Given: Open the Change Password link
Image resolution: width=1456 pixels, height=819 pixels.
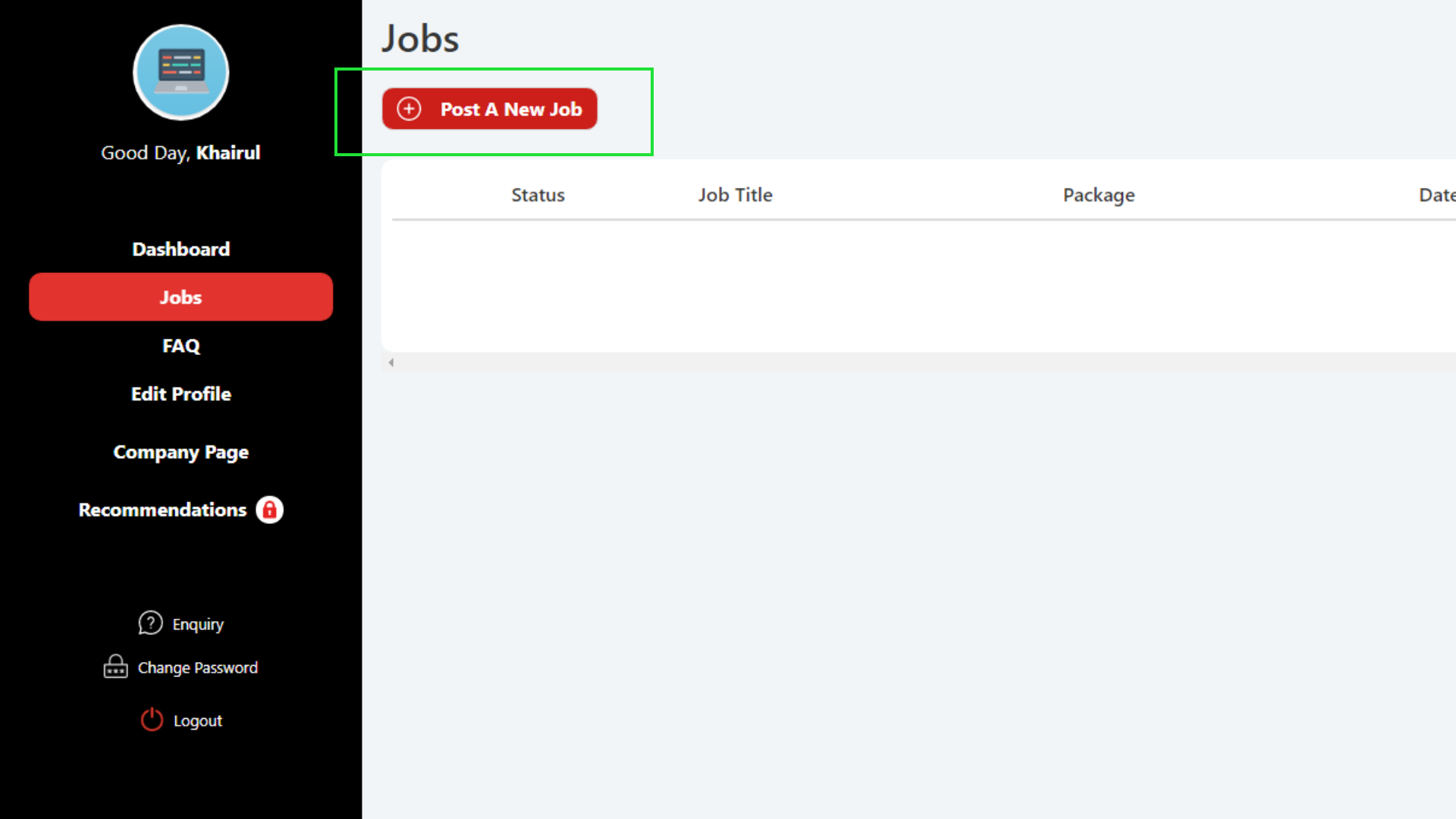Looking at the screenshot, I should (x=198, y=668).
